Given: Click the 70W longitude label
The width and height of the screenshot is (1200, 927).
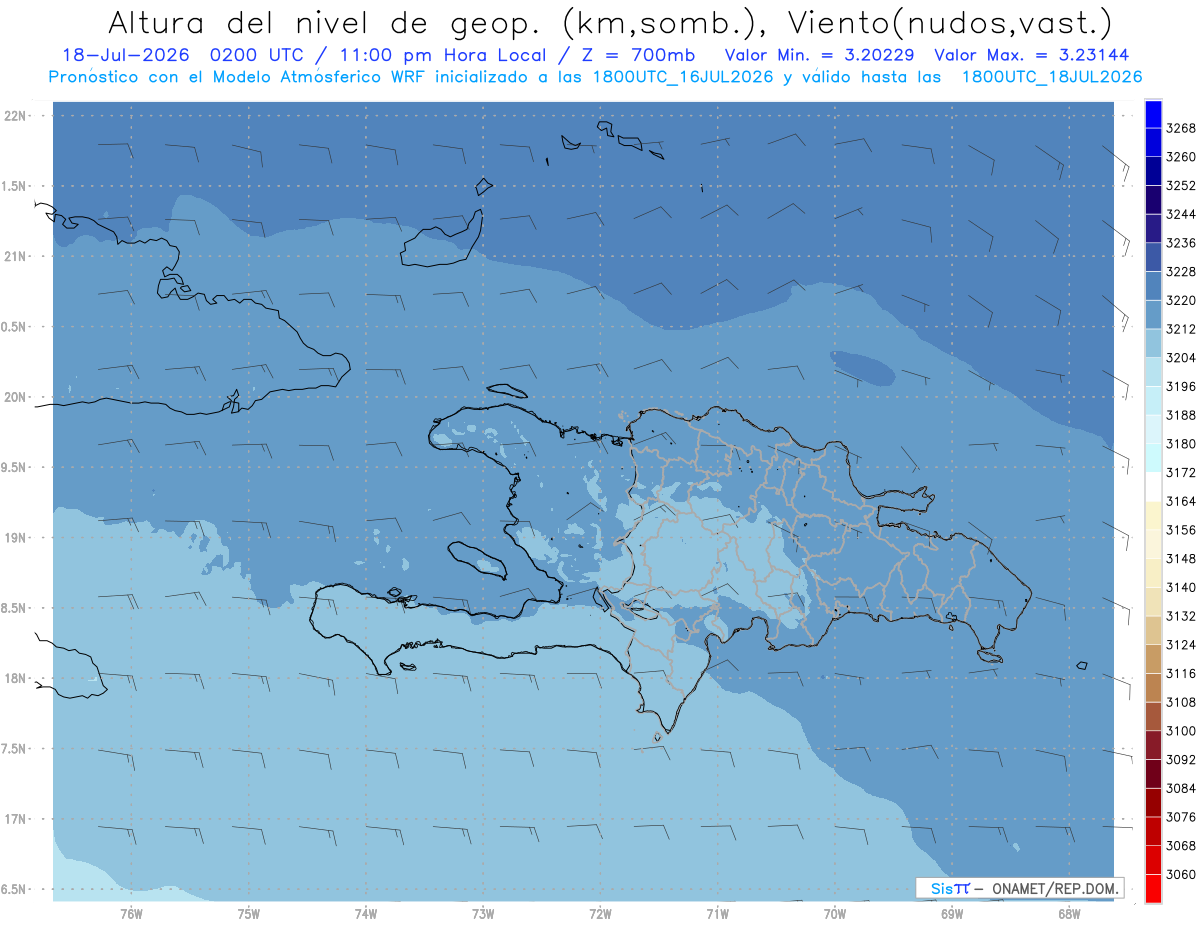Looking at the screenshot, I should coord(835,914).
